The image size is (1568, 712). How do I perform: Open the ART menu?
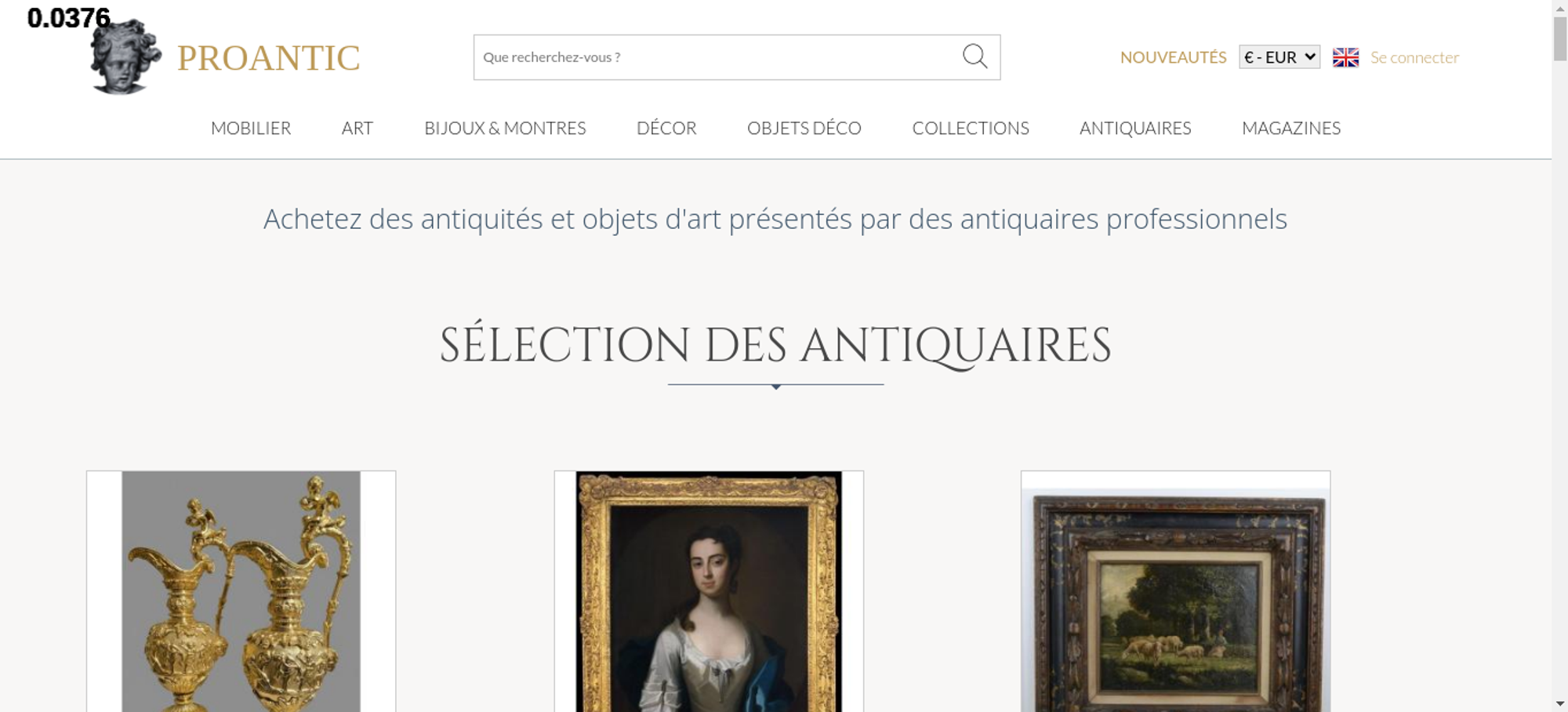pos(358,128)
